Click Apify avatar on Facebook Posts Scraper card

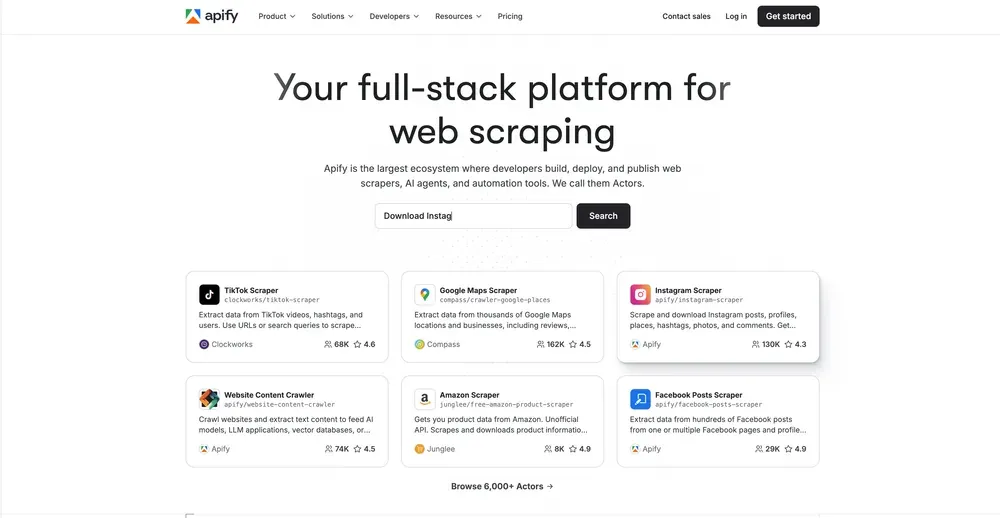click(x=635, y=449)
